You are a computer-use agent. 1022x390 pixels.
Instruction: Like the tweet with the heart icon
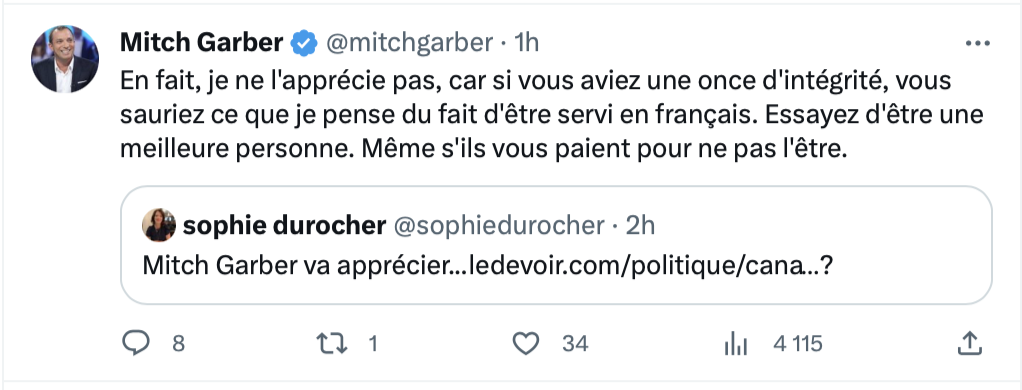[x=525, y=343]
